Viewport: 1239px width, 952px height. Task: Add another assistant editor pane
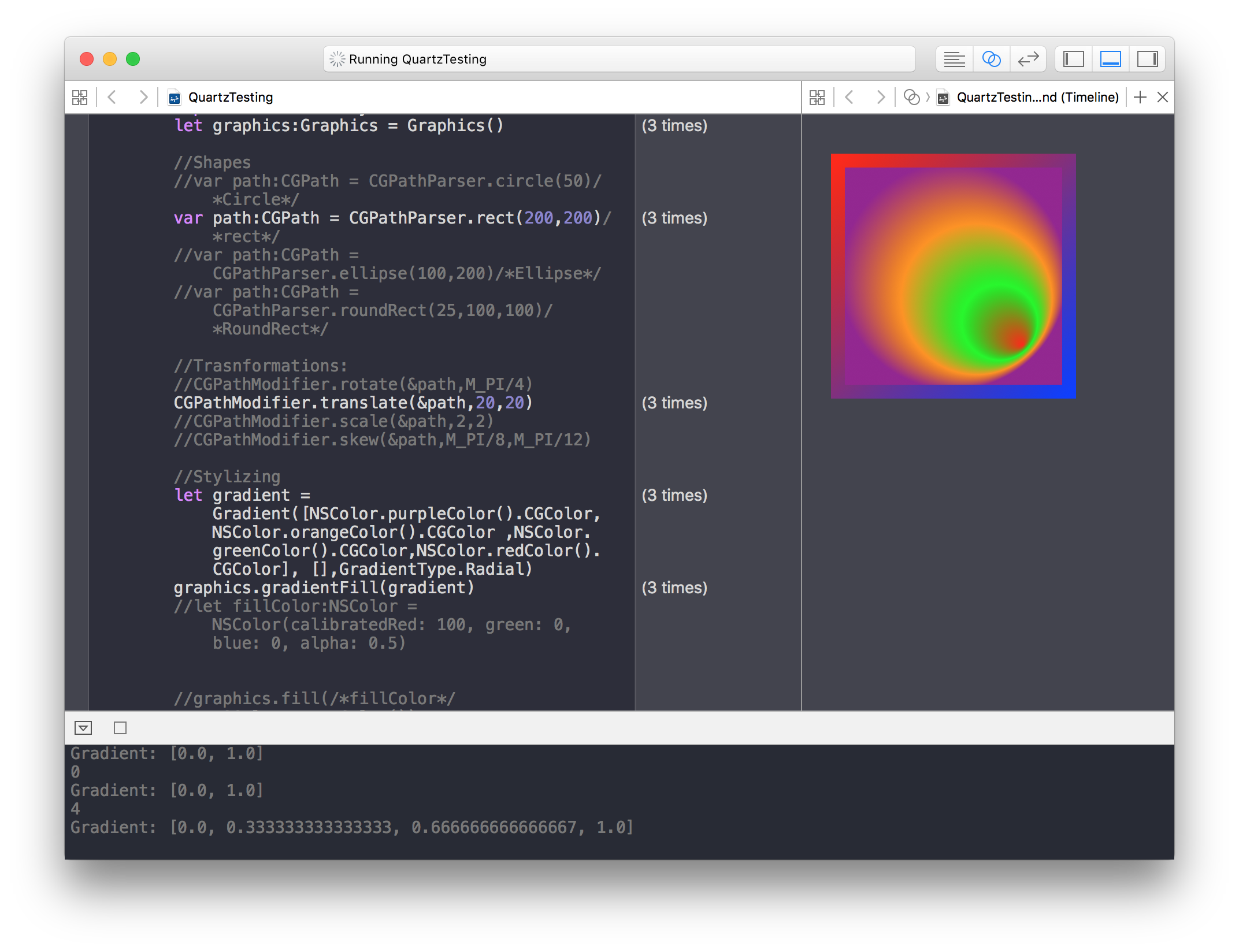(1140, 97)
